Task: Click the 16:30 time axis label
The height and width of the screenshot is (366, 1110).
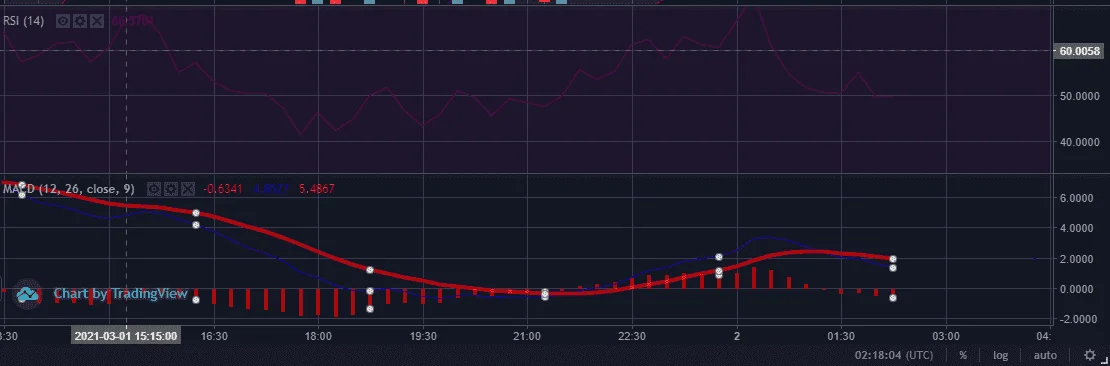Action: click(x=214, y=336)
